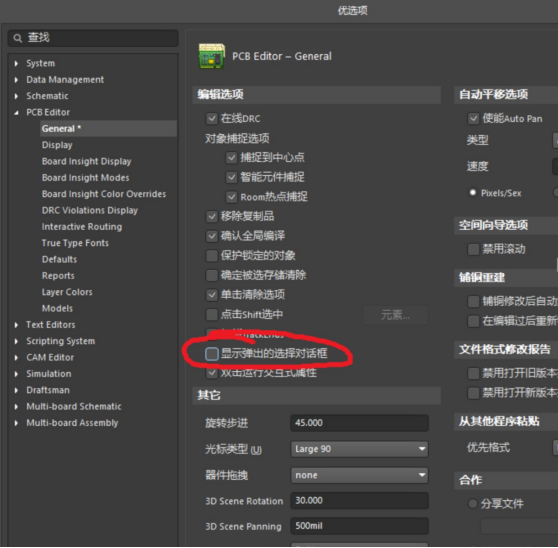Enable 显示弹出的选择对话框 checkbox

coord(212,354)
